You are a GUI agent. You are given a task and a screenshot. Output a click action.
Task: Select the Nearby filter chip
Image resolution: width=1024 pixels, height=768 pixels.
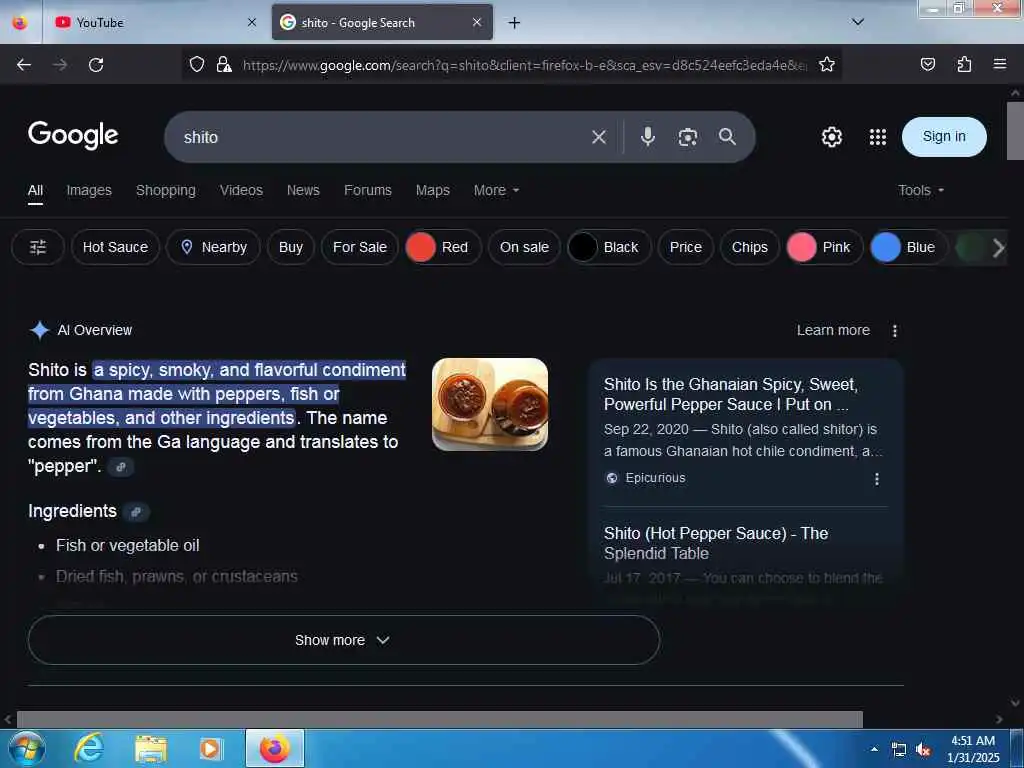click(x=214, y=247)
